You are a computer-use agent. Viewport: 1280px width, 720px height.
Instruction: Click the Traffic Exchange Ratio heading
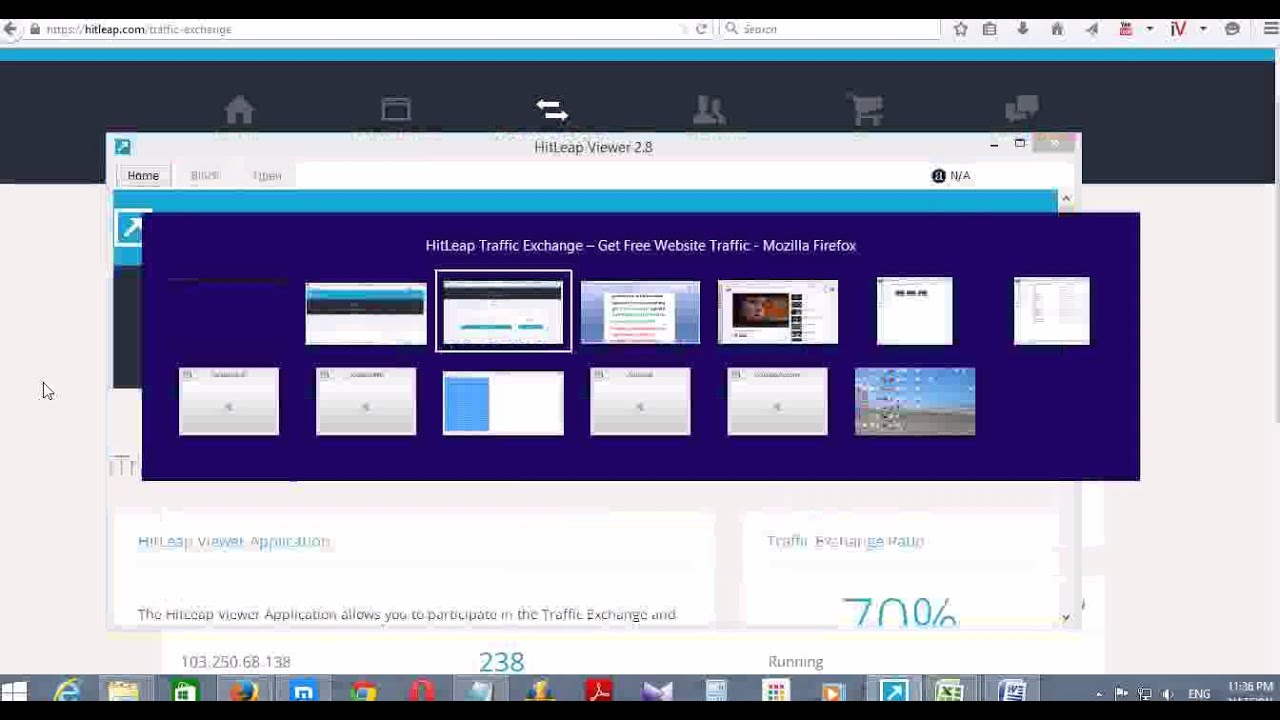coord(846,541)
